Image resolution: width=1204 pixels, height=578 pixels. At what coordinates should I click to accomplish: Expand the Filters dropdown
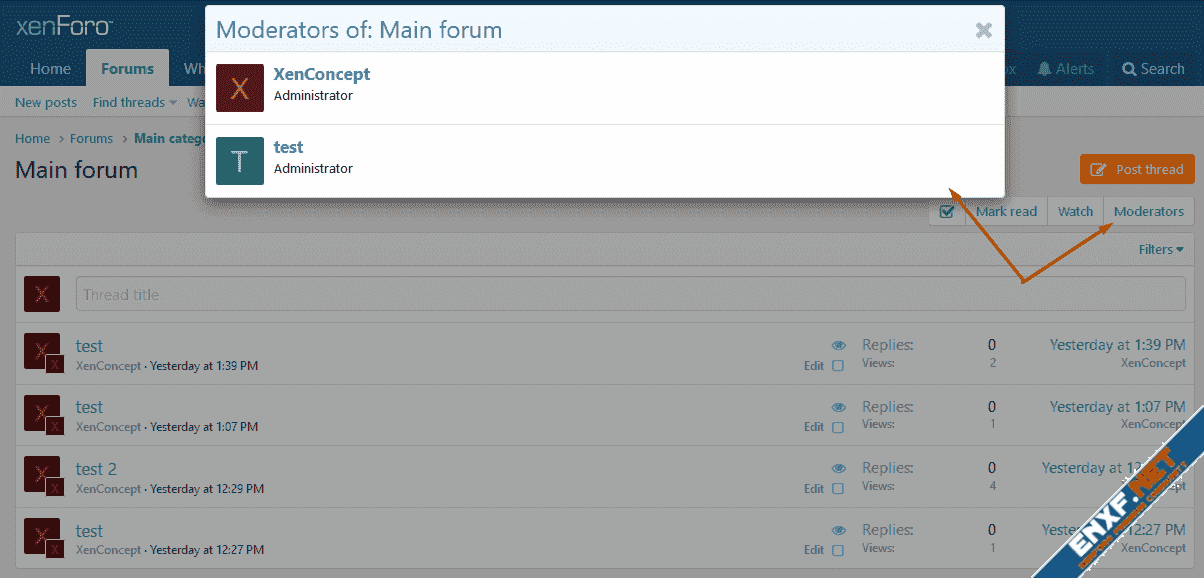point(1161,250)
